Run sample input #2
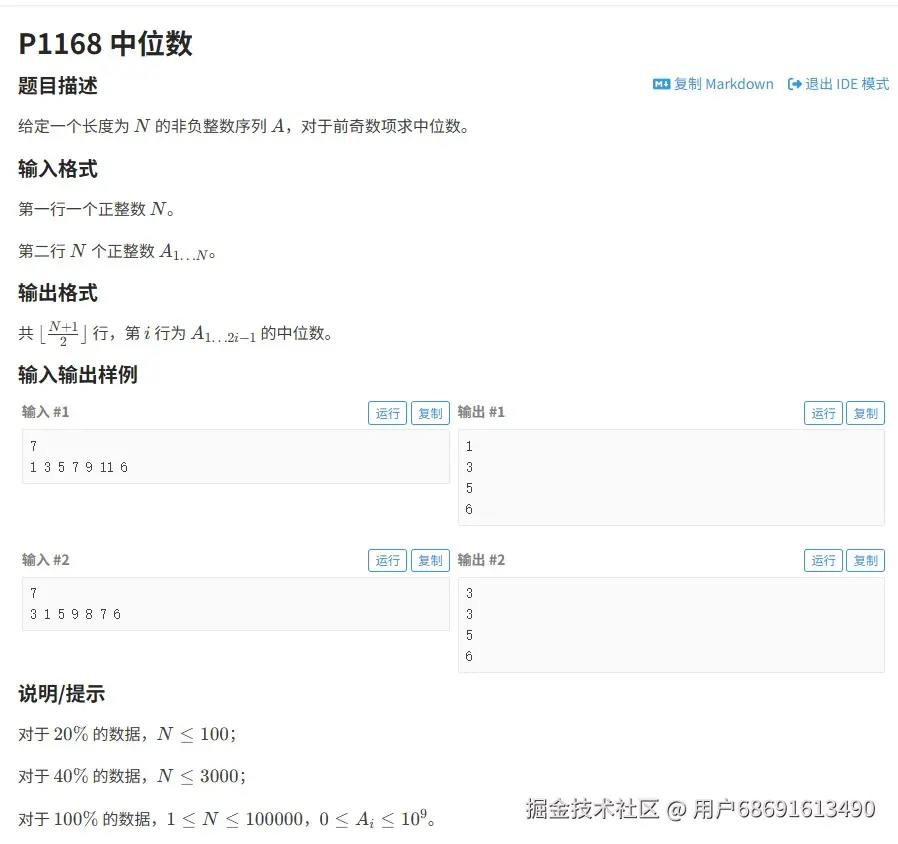The width and height of the screenshot is (898, 844). 388,560
